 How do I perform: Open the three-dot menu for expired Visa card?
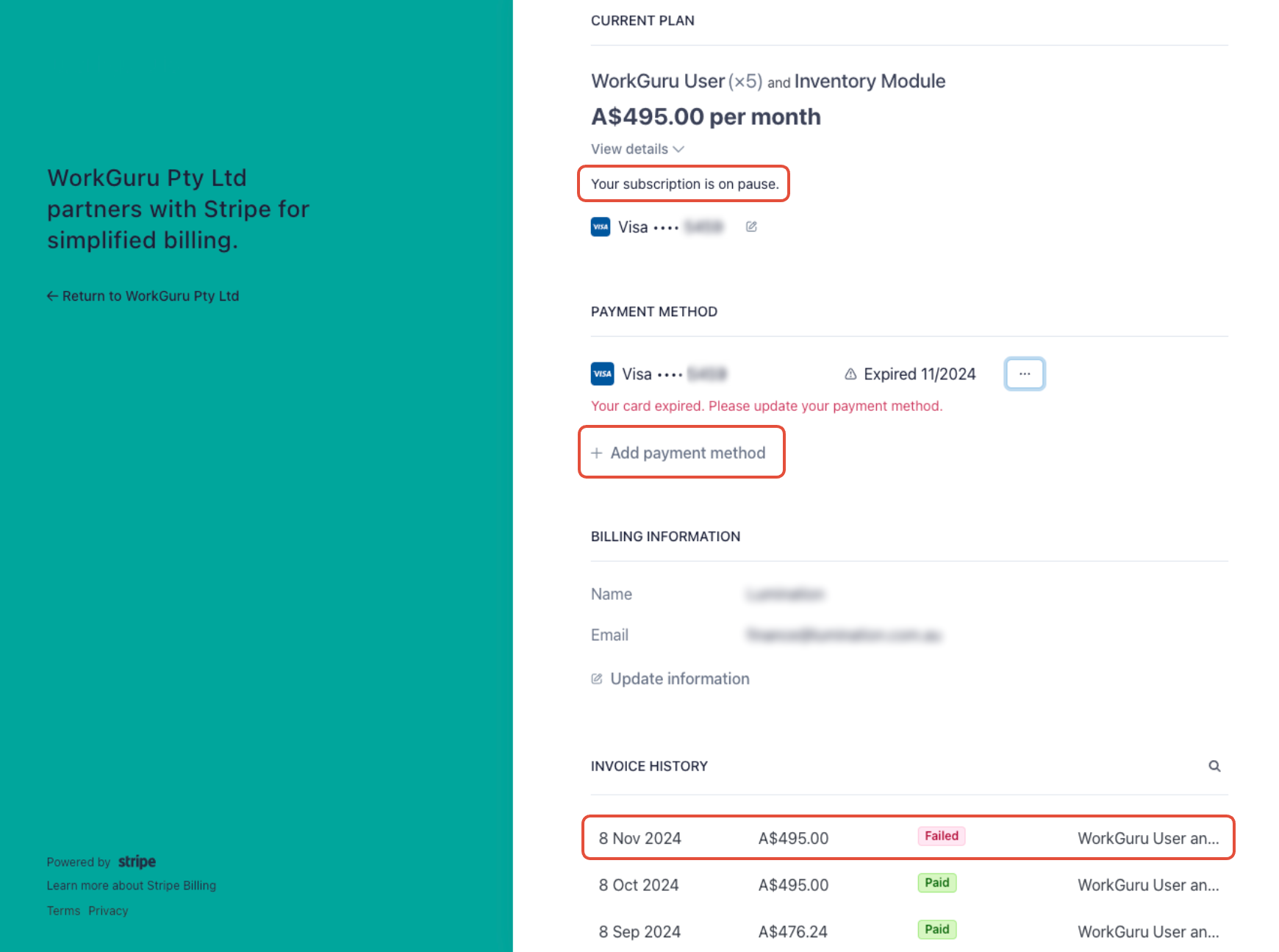pos(1024,373)
